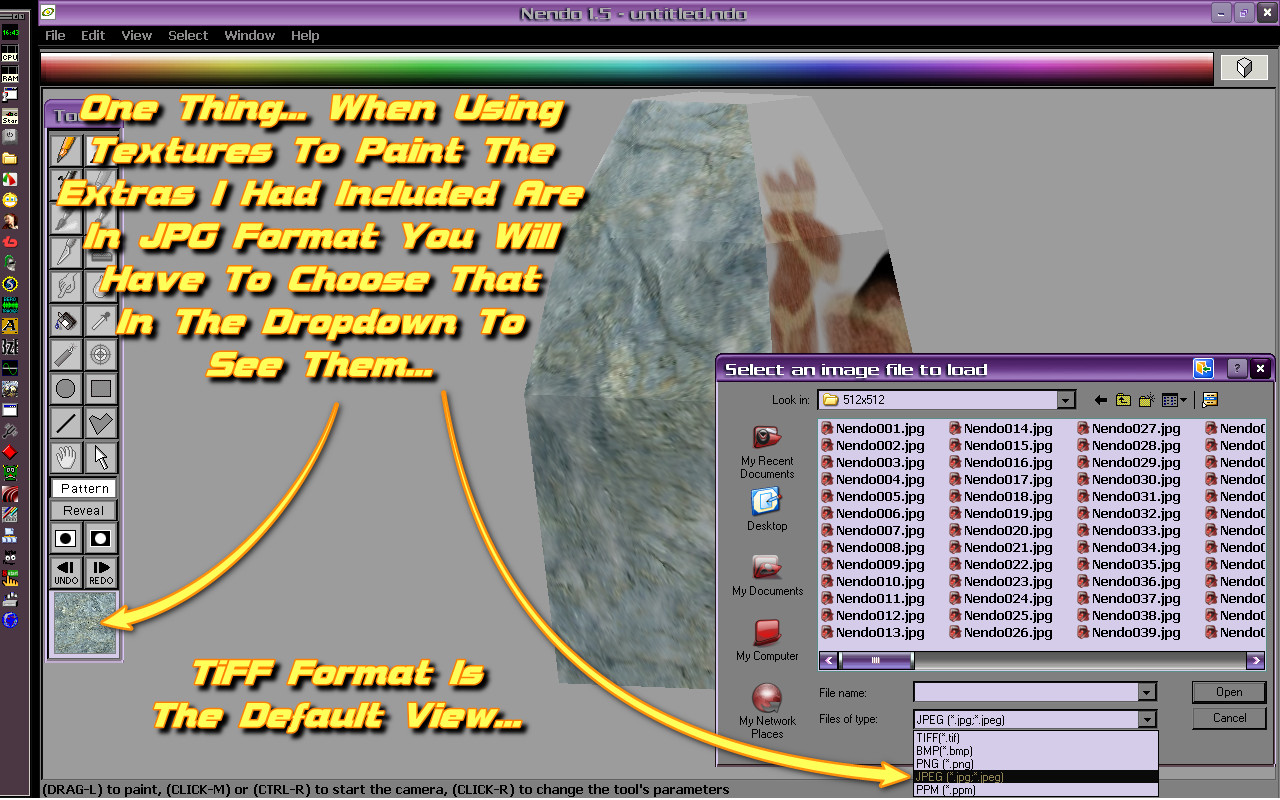Image resolution: width=1280 pixels, height=800 pixels.
Task: Choose the rectangle shape tool
Action: (101, 388)
